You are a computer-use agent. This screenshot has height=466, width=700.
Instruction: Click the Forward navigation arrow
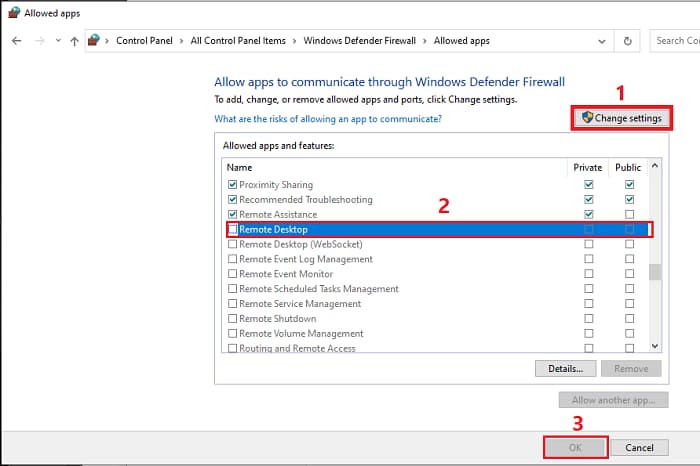pyautogui.click(x=40, y=41)
